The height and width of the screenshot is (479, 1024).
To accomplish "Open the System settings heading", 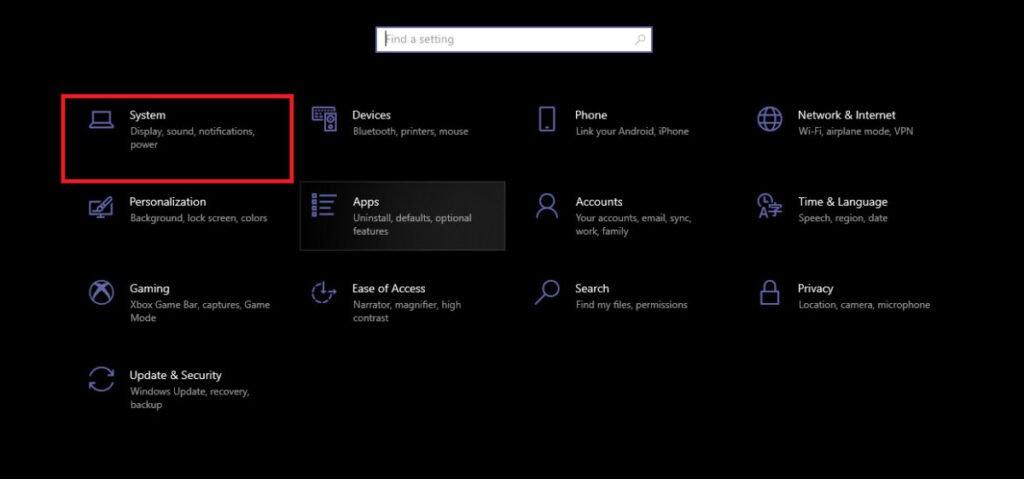I will coord(148,115).
